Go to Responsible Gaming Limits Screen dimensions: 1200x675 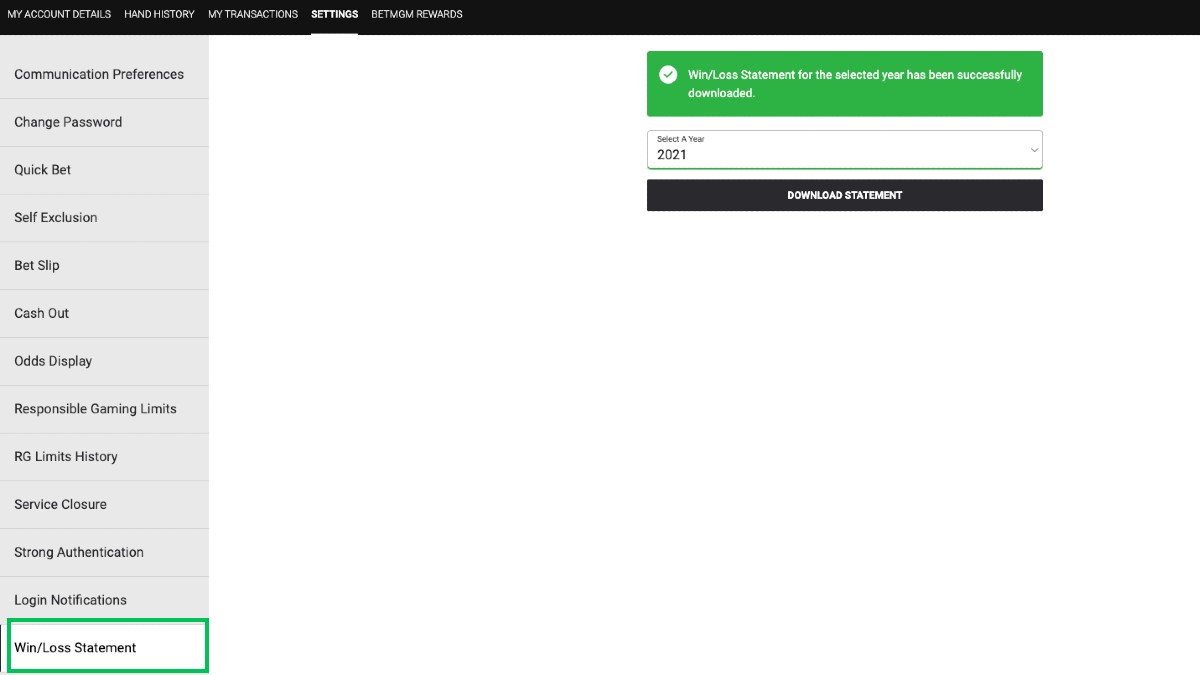point(104,409)
